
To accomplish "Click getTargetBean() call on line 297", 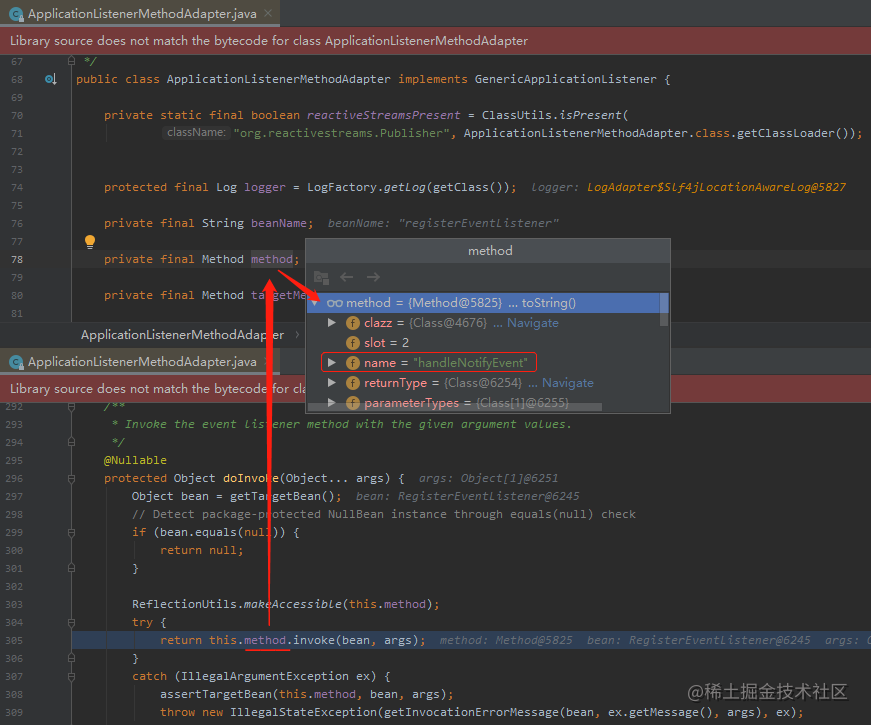I will coord(282,496).
